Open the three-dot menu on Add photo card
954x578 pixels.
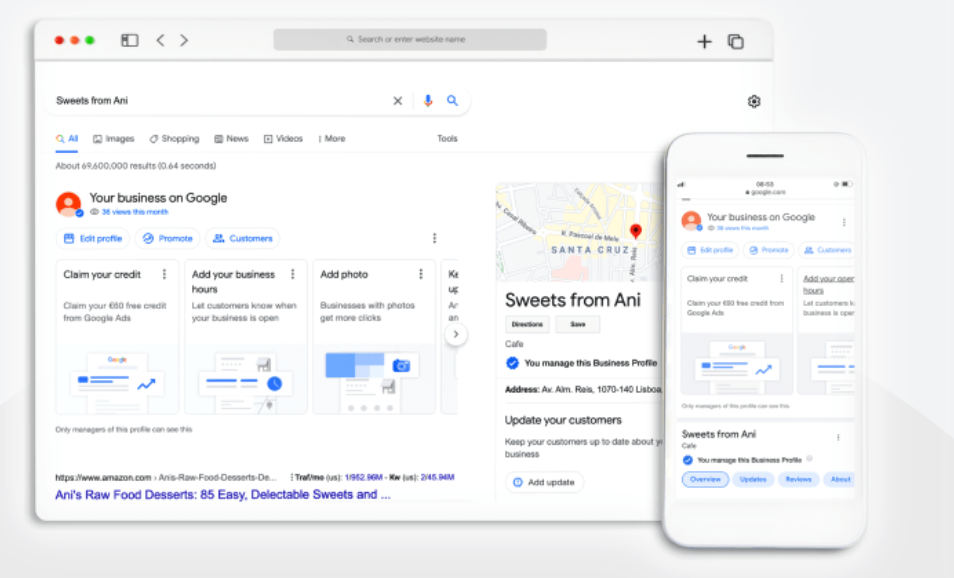421,274
